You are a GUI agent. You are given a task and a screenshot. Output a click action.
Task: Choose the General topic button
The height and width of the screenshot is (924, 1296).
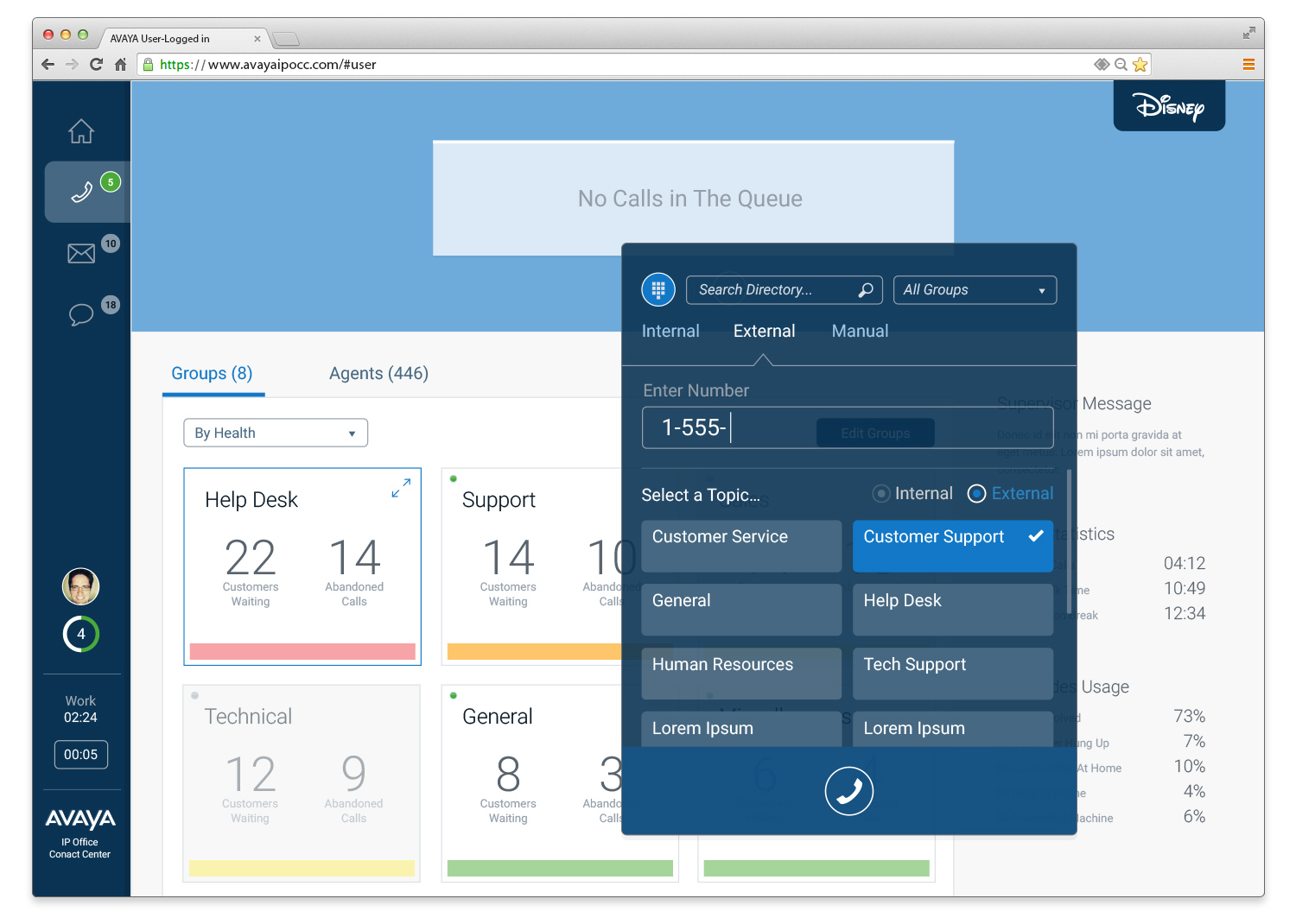(x=741, y=610)
